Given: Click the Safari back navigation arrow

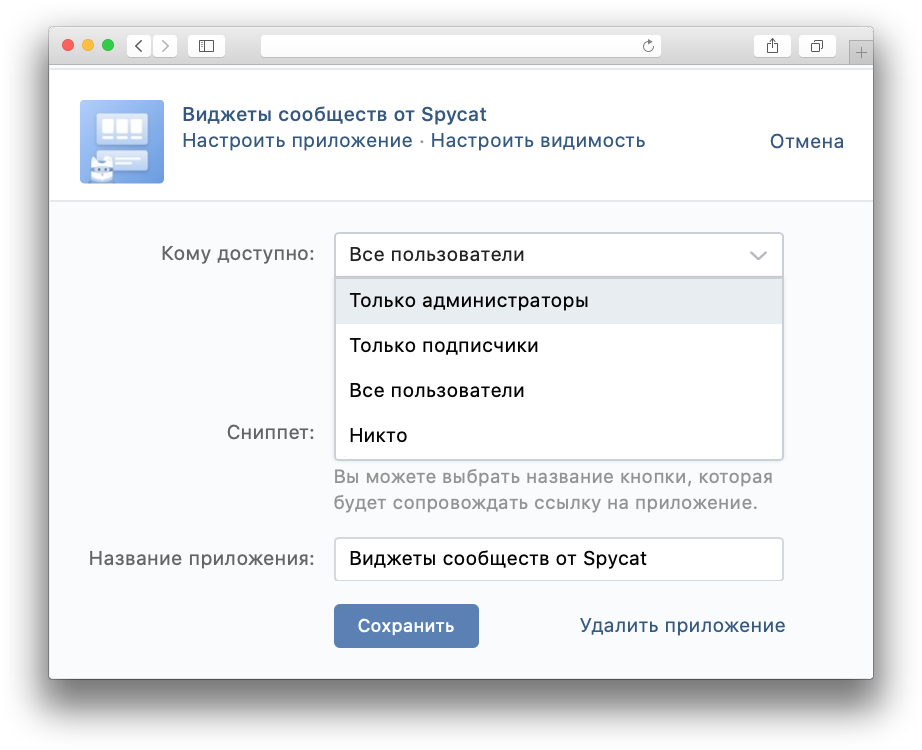Looking at the screenshot, I should (x=138, y=46).
